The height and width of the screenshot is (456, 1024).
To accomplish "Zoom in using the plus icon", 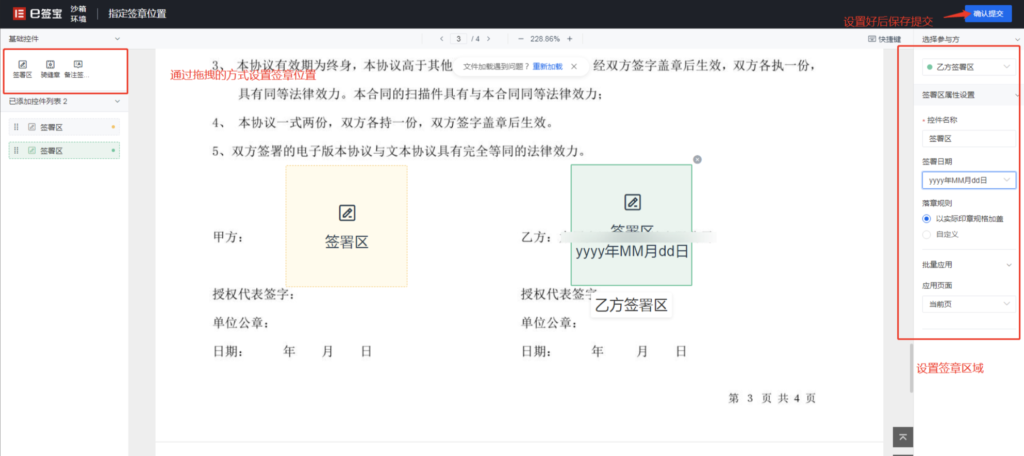I will (570, 39).
